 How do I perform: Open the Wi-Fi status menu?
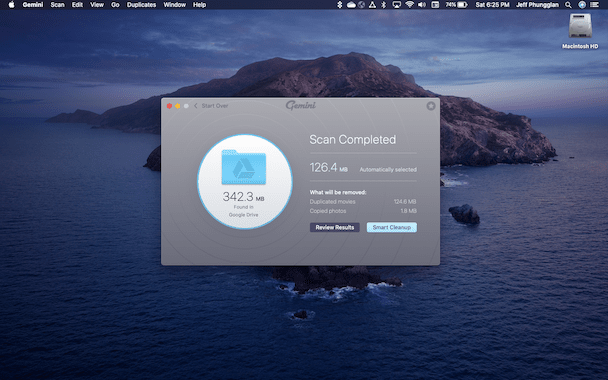[409, 5]
